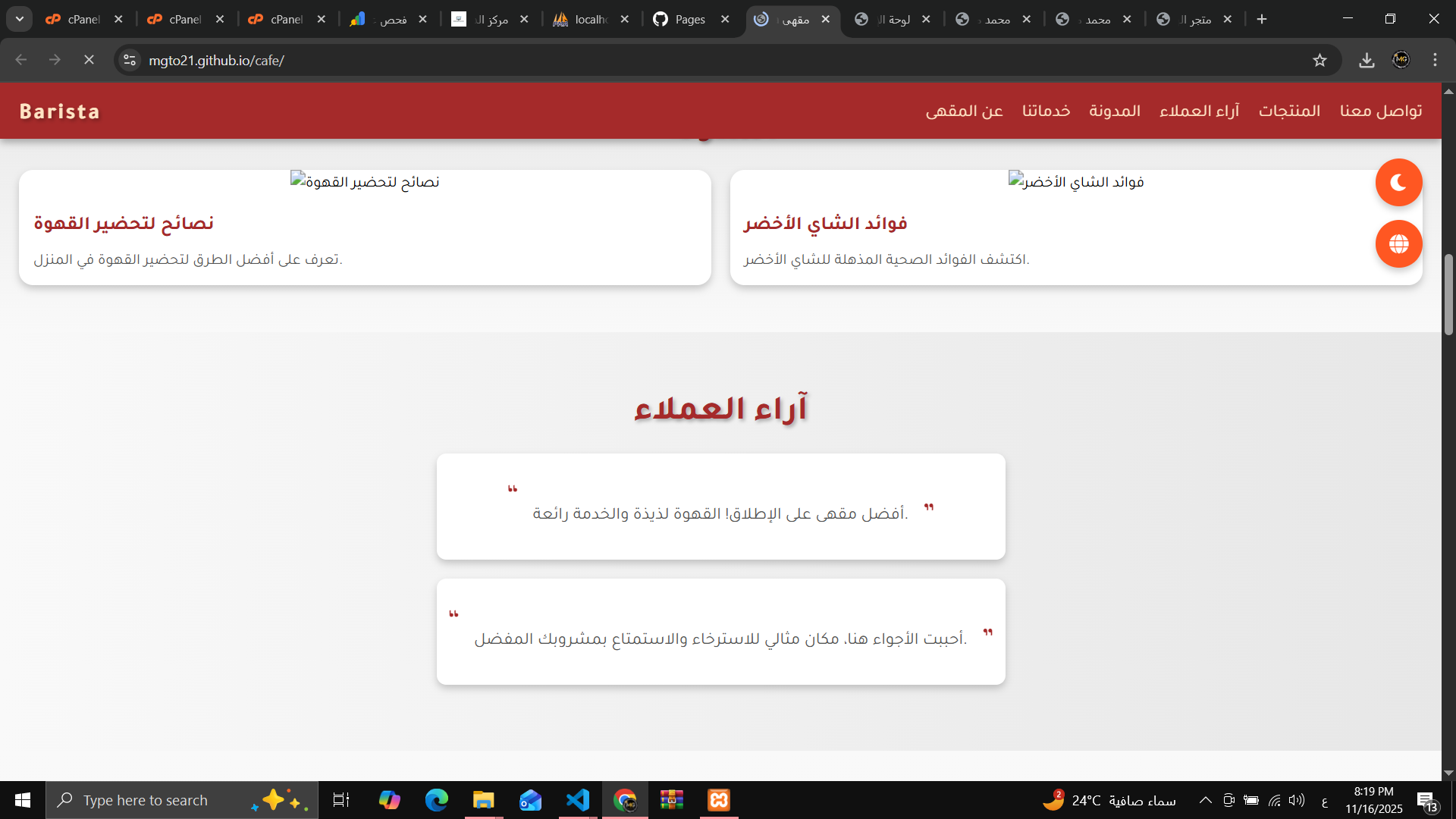Click the page vertical scrollbar thumb

[x=1448, y=294]
